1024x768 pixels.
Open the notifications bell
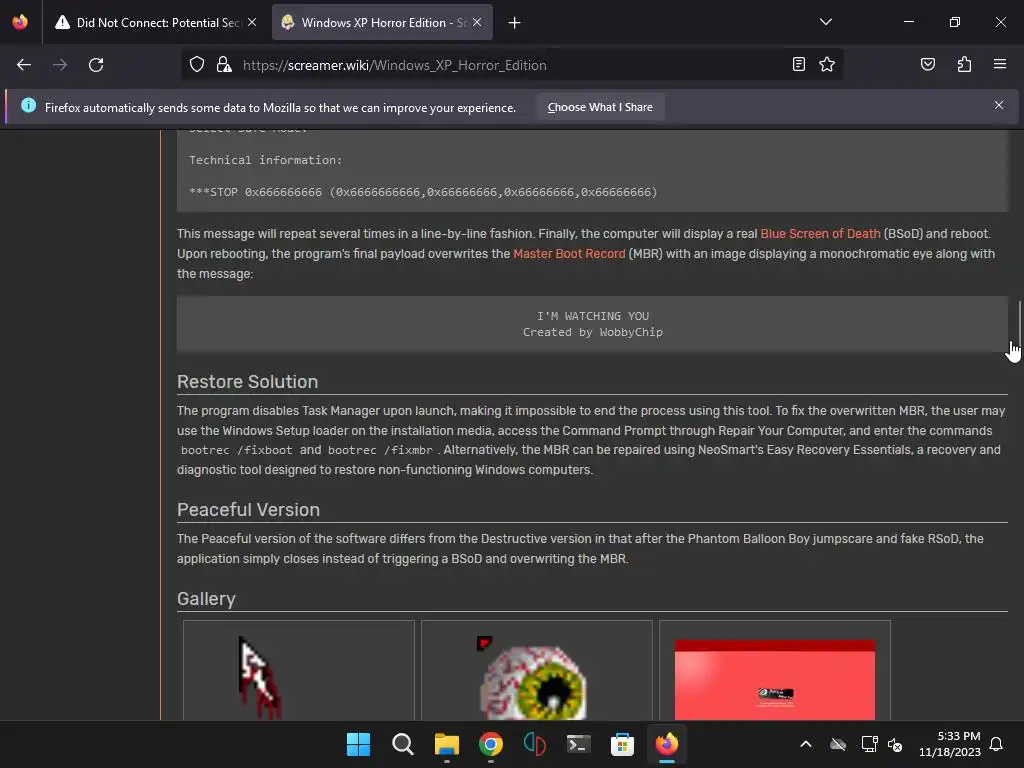click(x=996, y=744)
